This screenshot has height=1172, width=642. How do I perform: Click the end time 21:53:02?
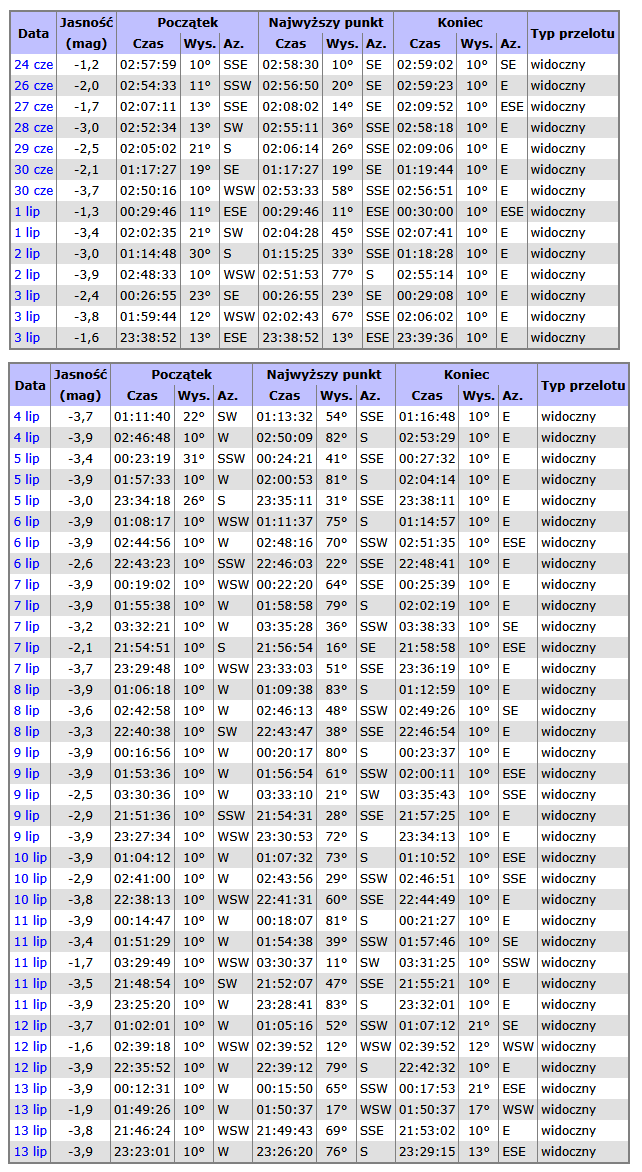click(426, 1129)
